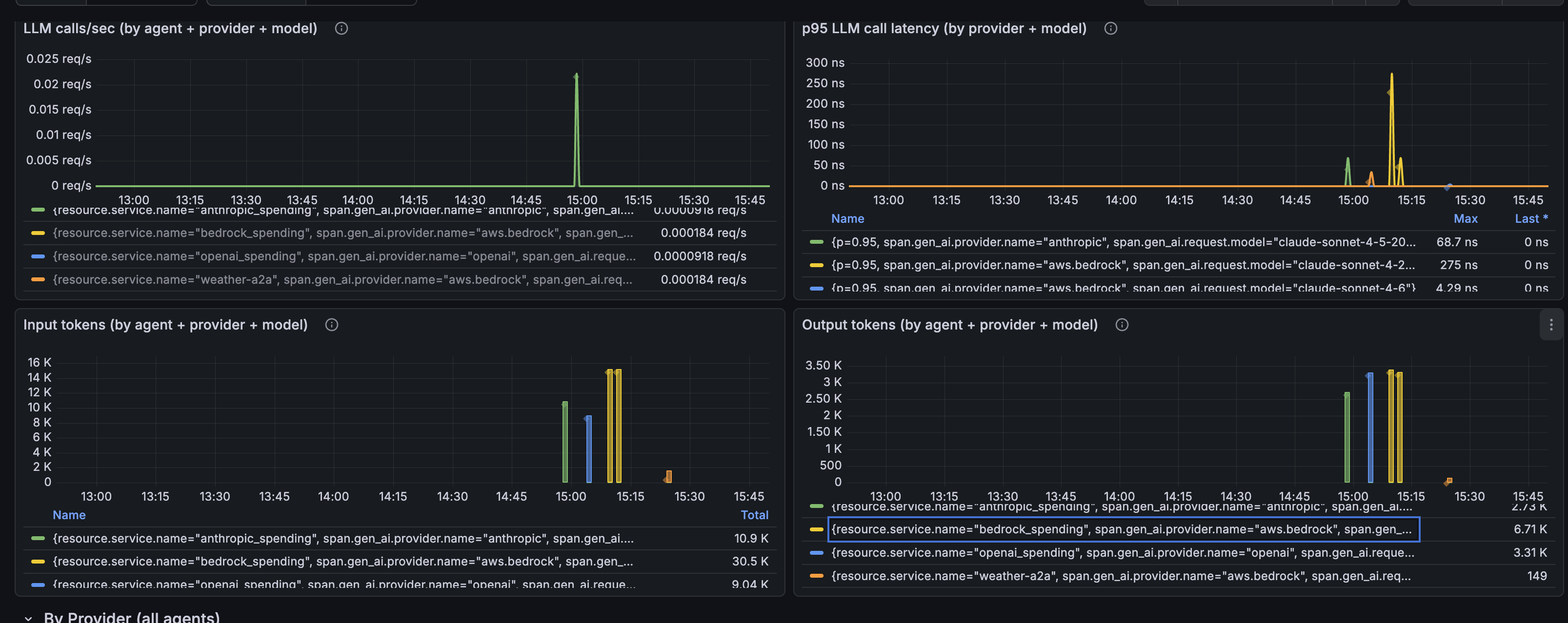Click the green spike in p95 latency chart
Screen dimensions: 1568x623
pos(1347,160)
